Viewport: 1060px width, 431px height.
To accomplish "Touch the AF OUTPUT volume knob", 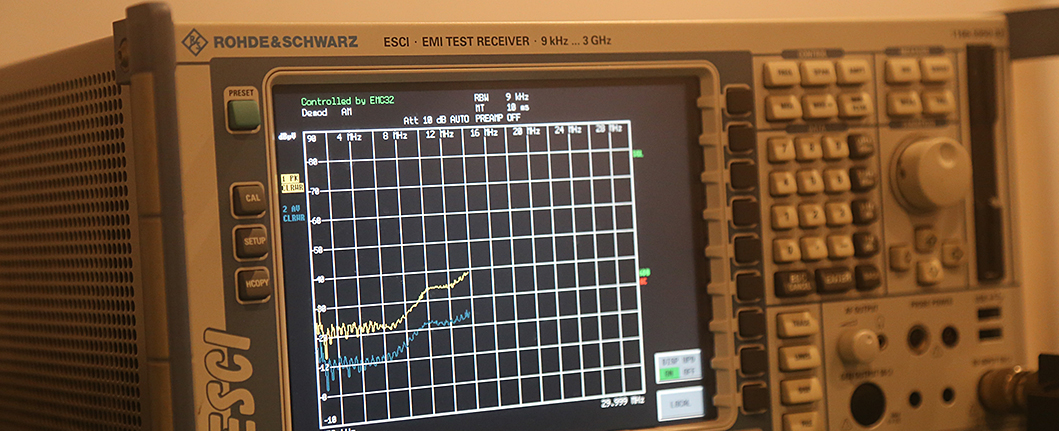I will click(859, 346).
